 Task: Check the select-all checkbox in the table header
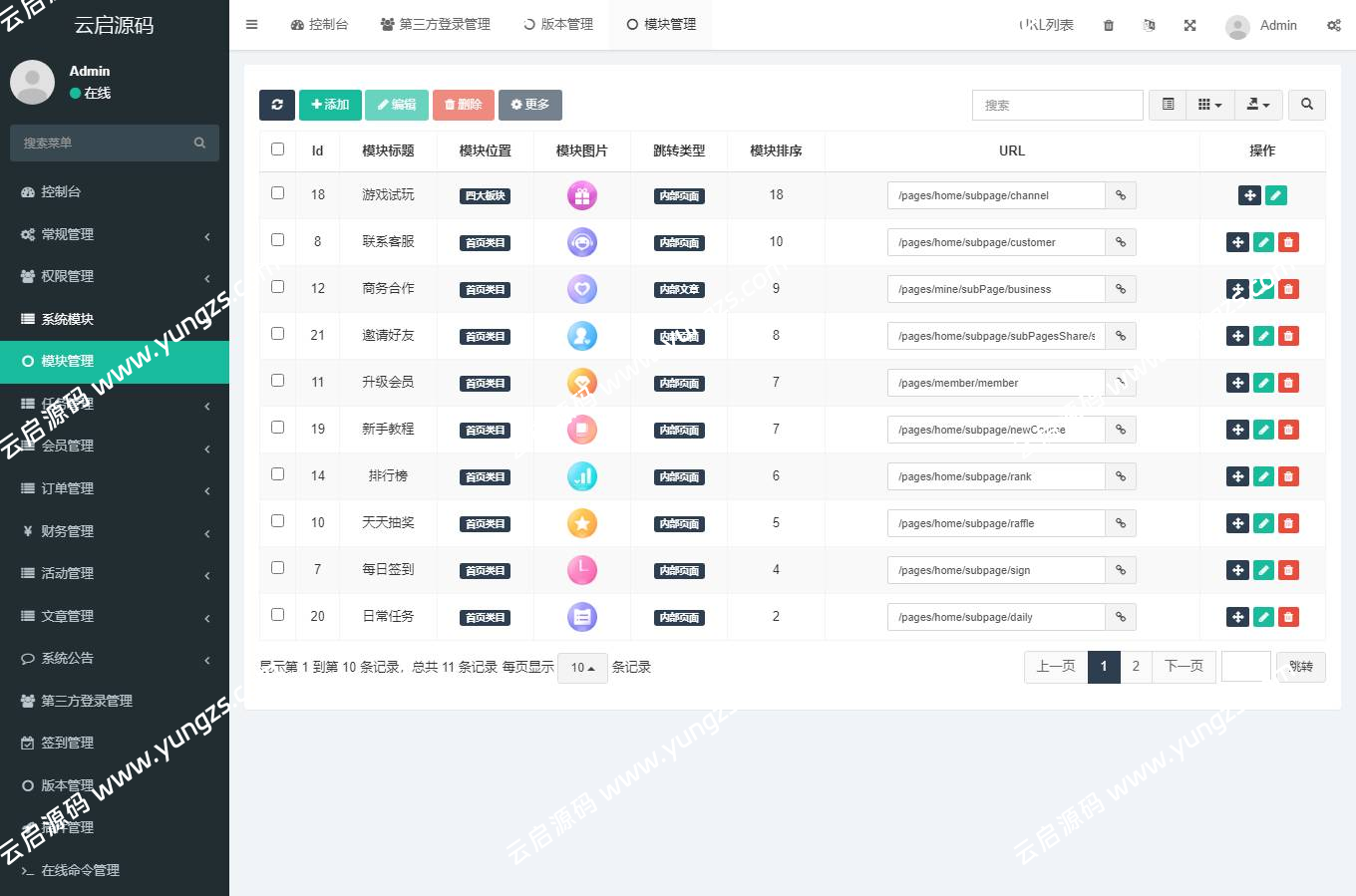(276, 148)
